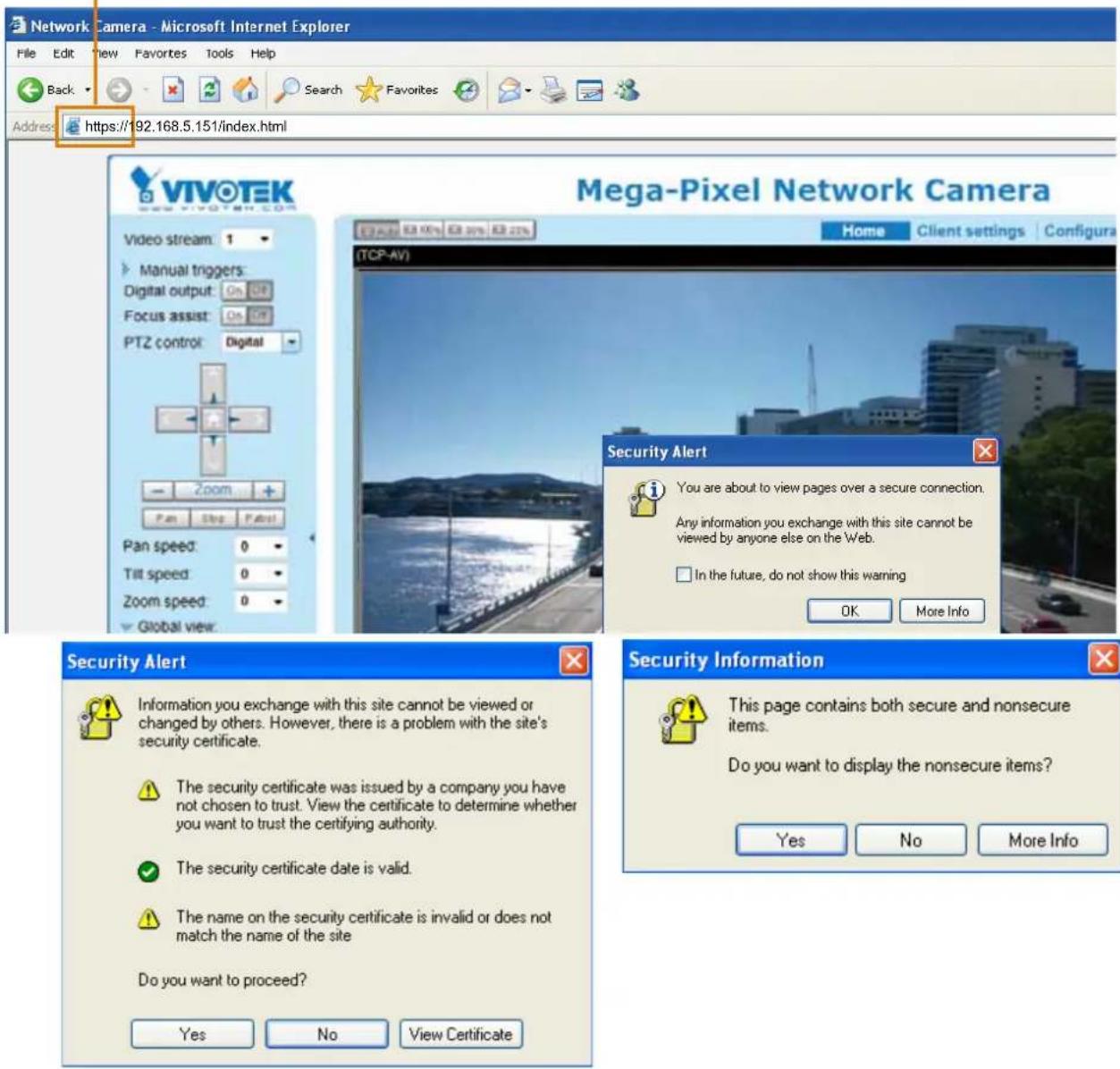Screen dimensions: 1120x1069
Task: Click the Patrol button under Zoom
Action: (x=260, y=518)
